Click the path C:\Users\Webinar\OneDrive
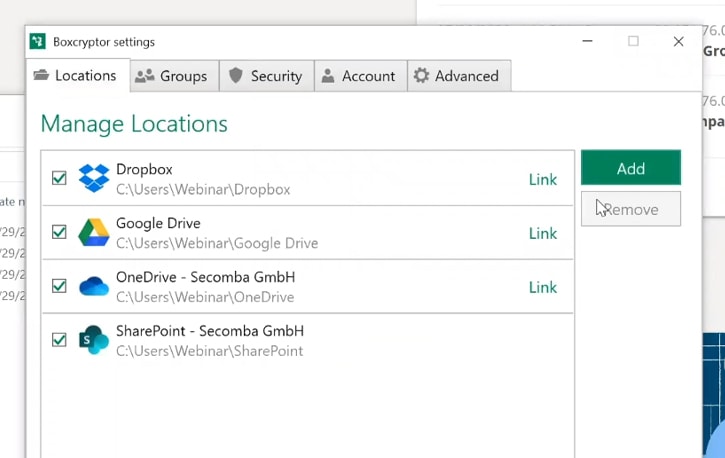 tap(205, 297)
